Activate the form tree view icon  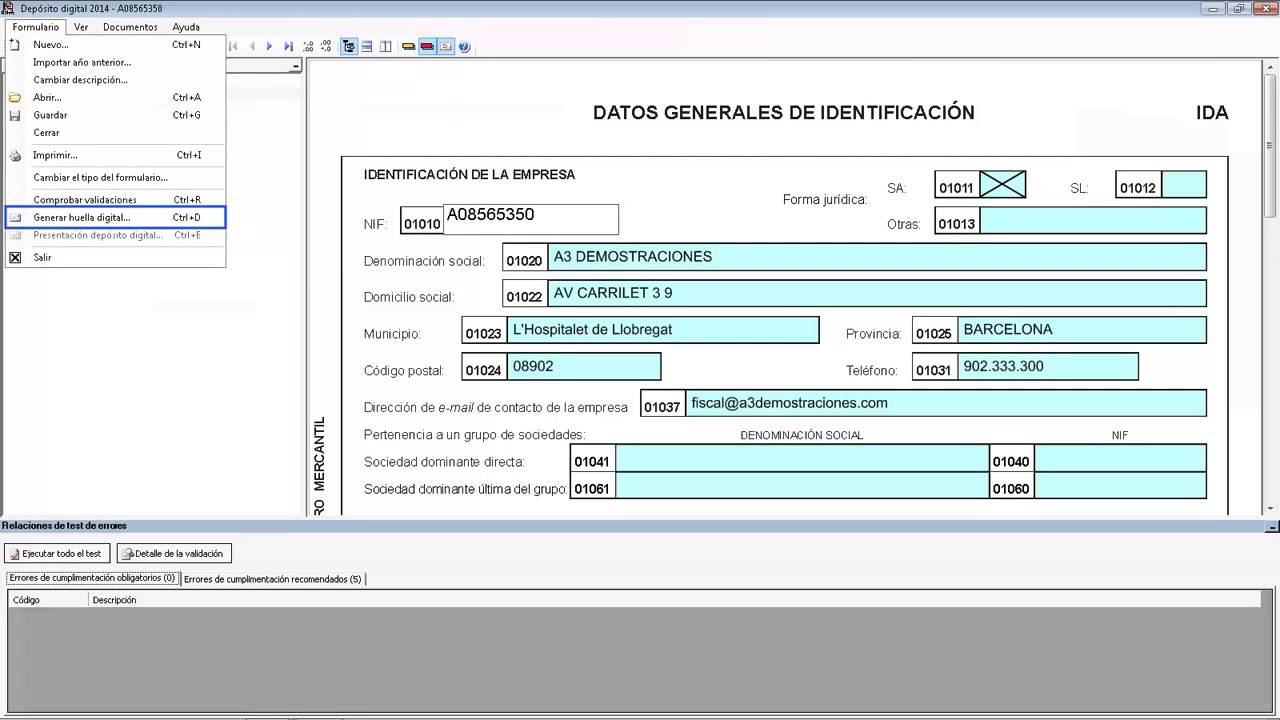point(349,46)
